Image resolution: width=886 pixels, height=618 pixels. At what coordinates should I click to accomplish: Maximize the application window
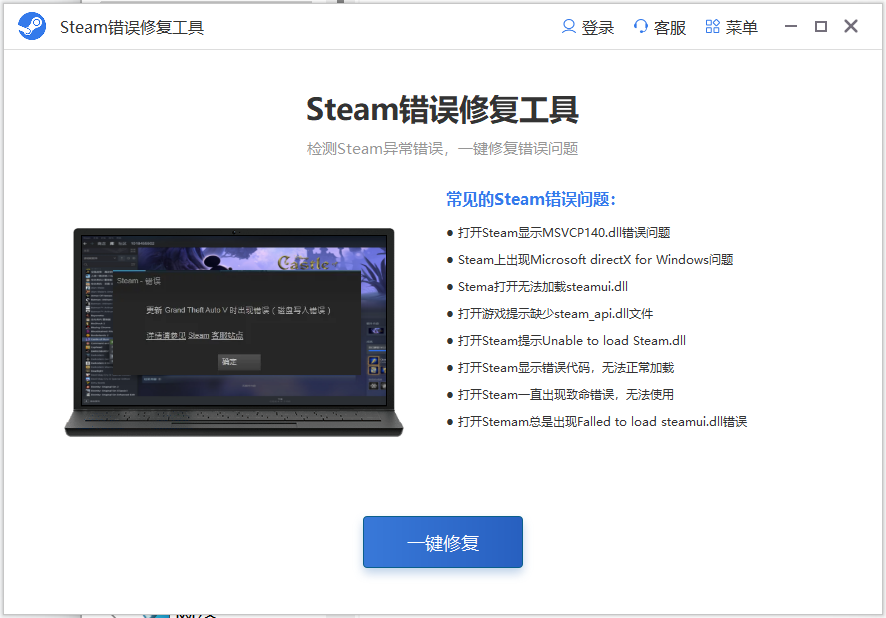pos(819,26)
